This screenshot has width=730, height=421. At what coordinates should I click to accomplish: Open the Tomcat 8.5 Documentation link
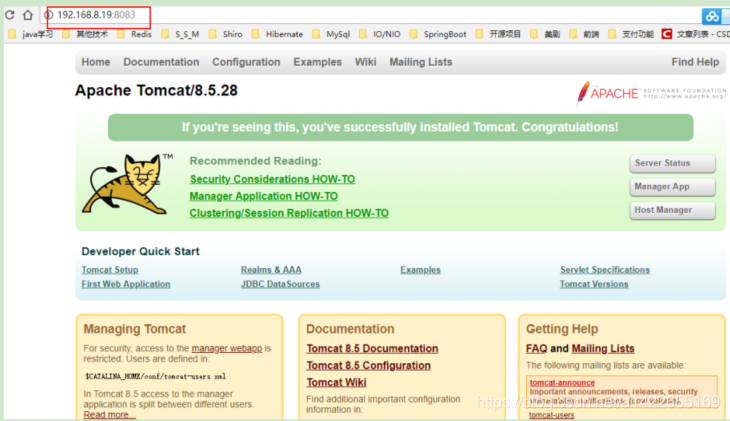(372, 348)
